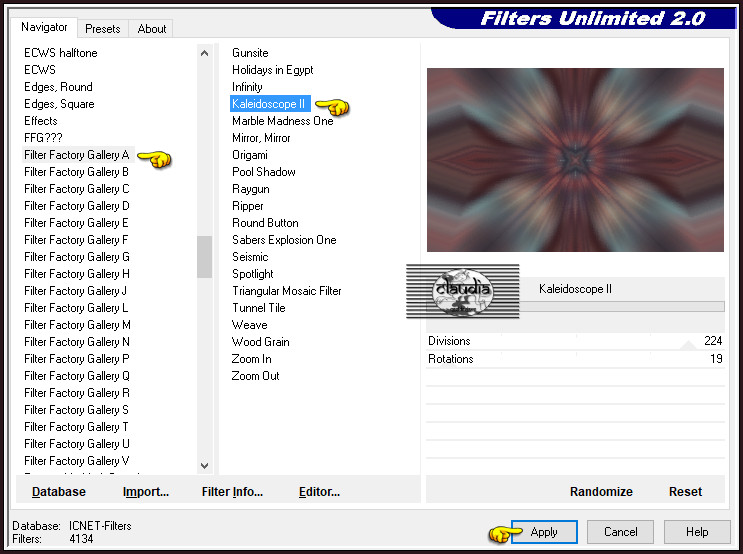Screen dimensions: 743x554
Task: Select ECWS halftone category
Action: click(61, 53)
